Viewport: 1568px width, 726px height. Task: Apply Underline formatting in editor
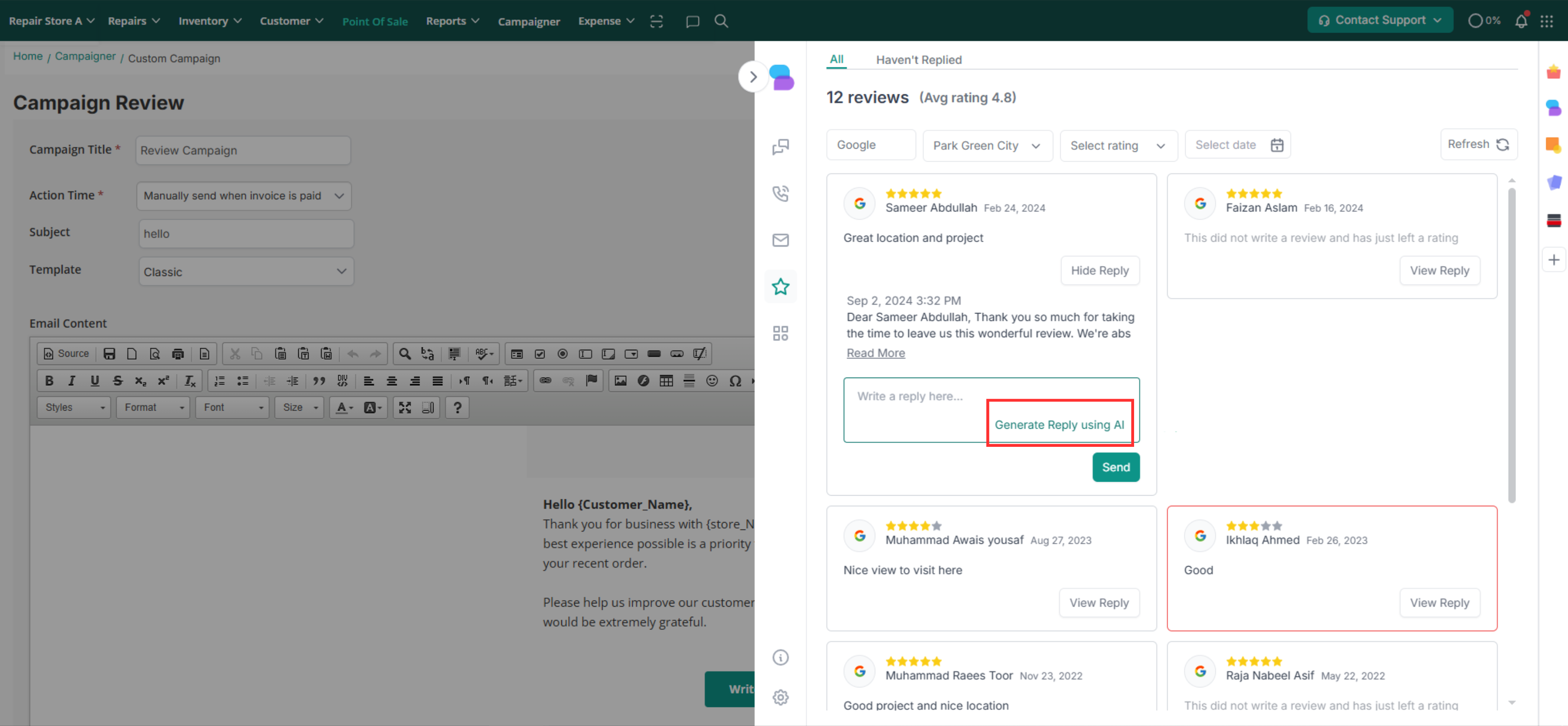[95, 381]
